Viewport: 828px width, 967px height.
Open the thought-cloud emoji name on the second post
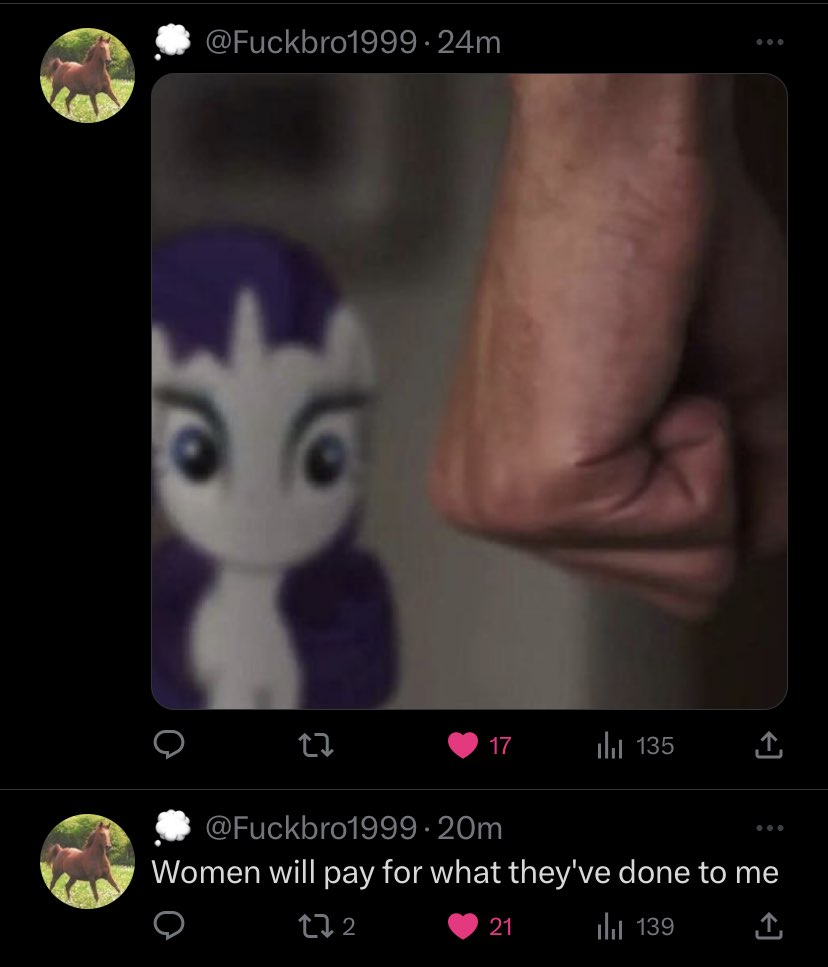click(172, 827)
